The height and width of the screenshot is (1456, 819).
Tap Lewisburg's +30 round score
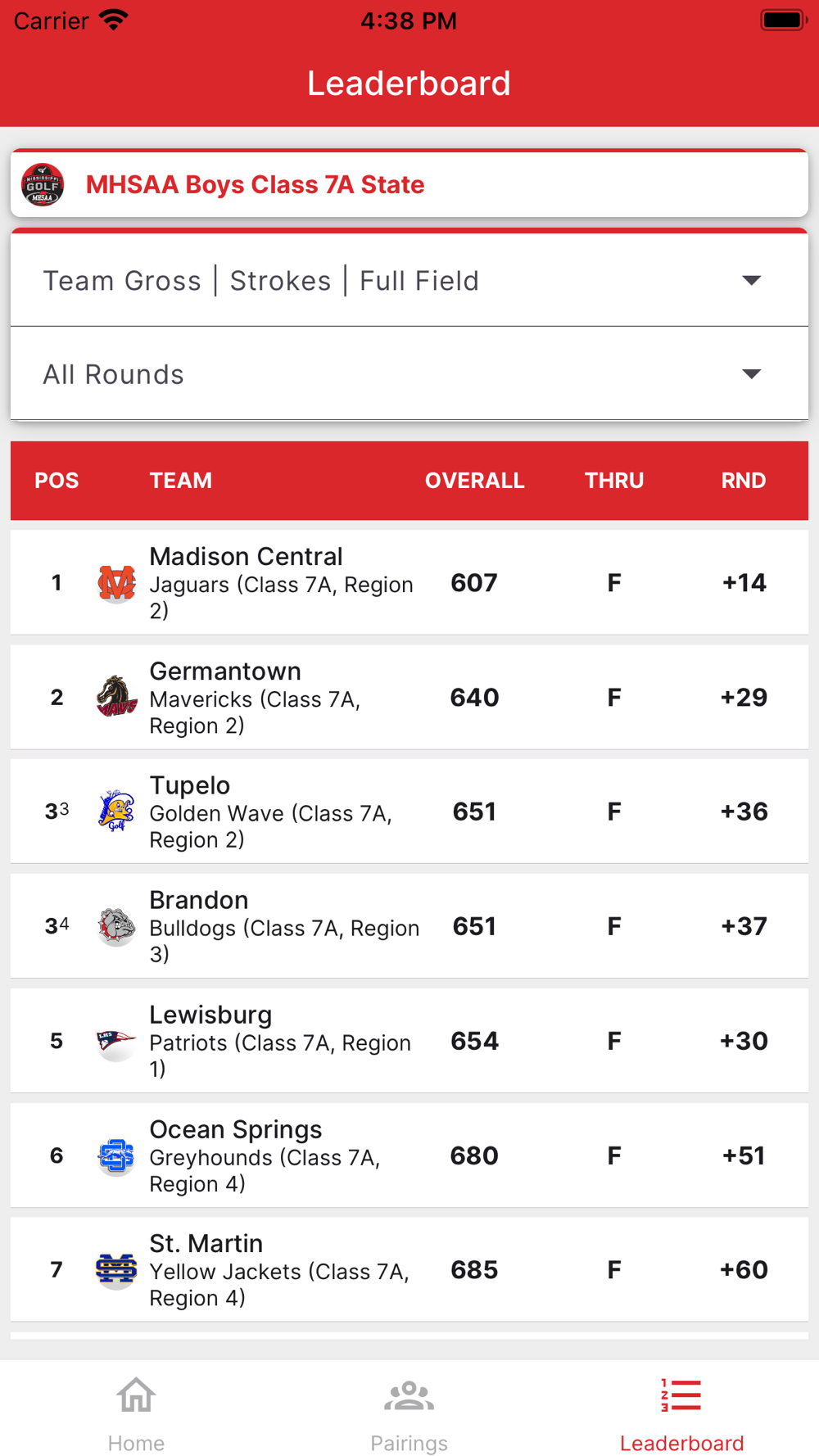[x=744, y=1041]
